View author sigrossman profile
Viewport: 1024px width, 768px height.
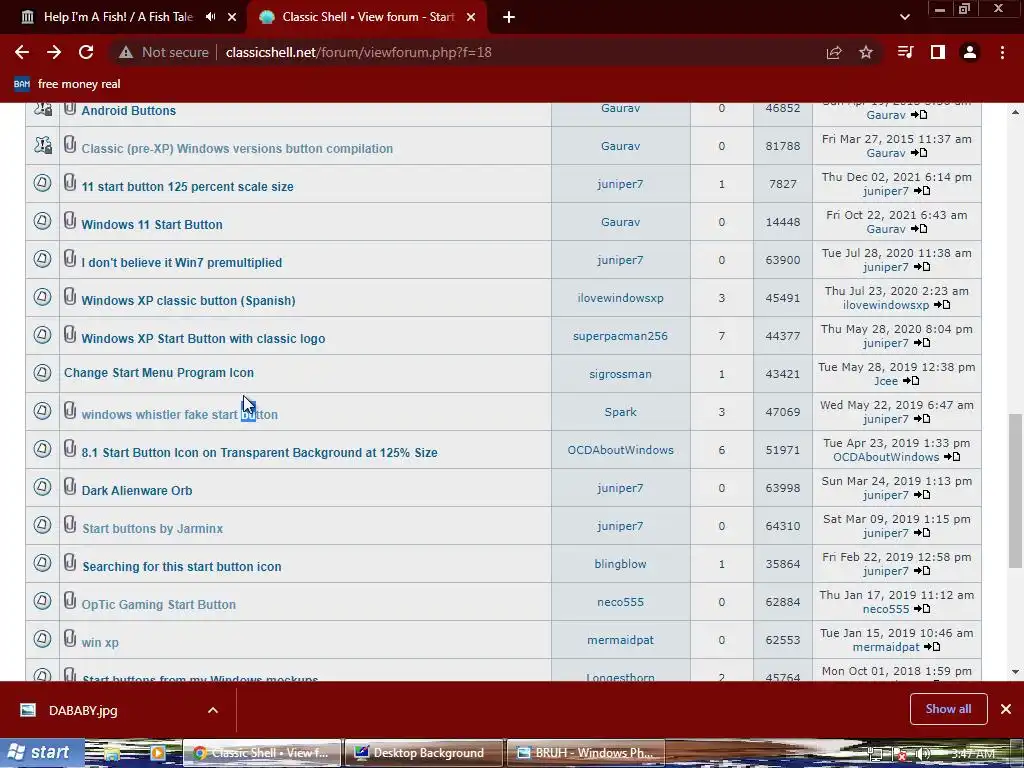point(620,374)
